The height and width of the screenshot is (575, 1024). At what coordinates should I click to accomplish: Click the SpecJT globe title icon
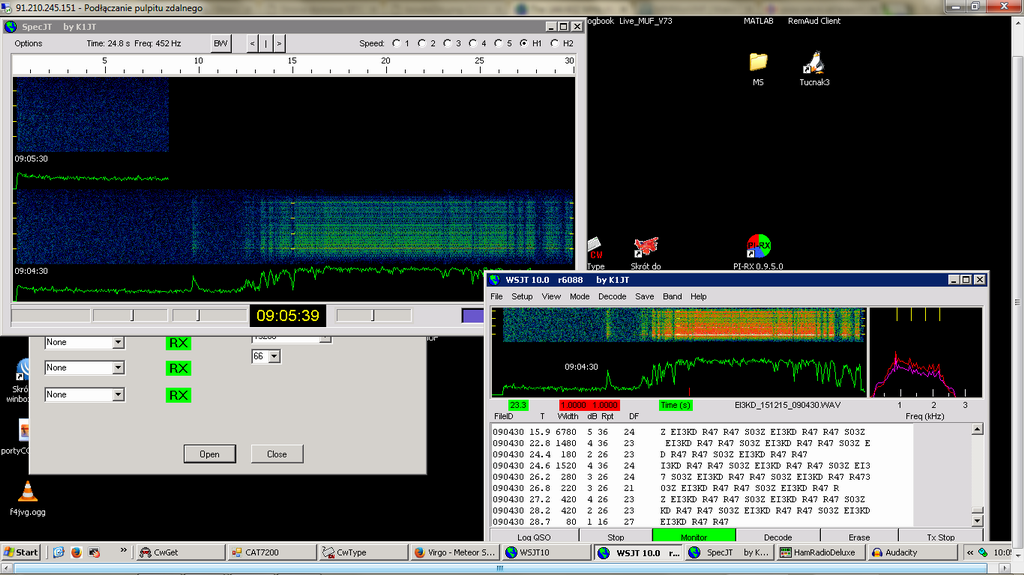tap(10, 27)
